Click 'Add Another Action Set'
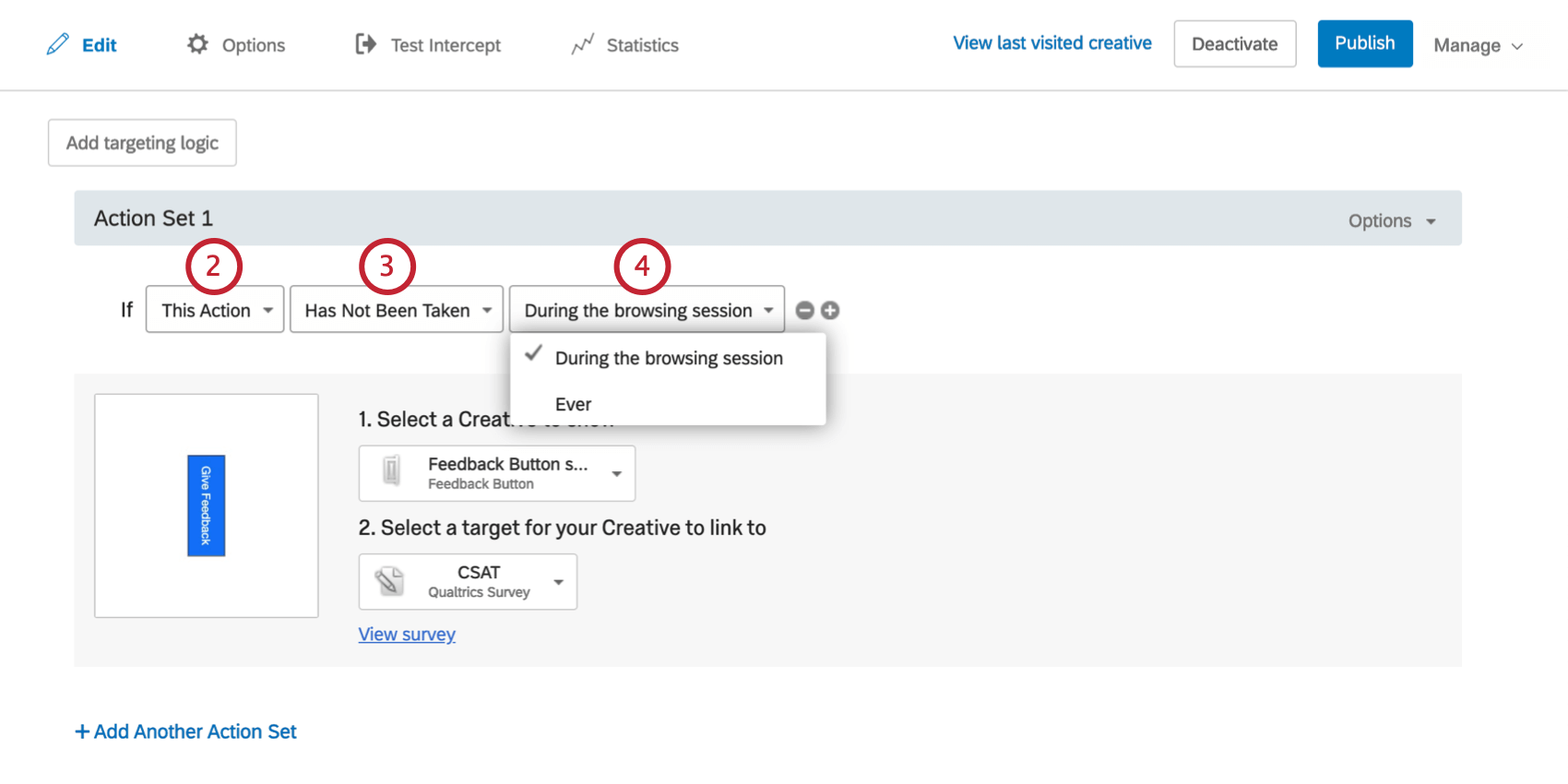This screenshot has height=784, width=1568. (185, 731)
